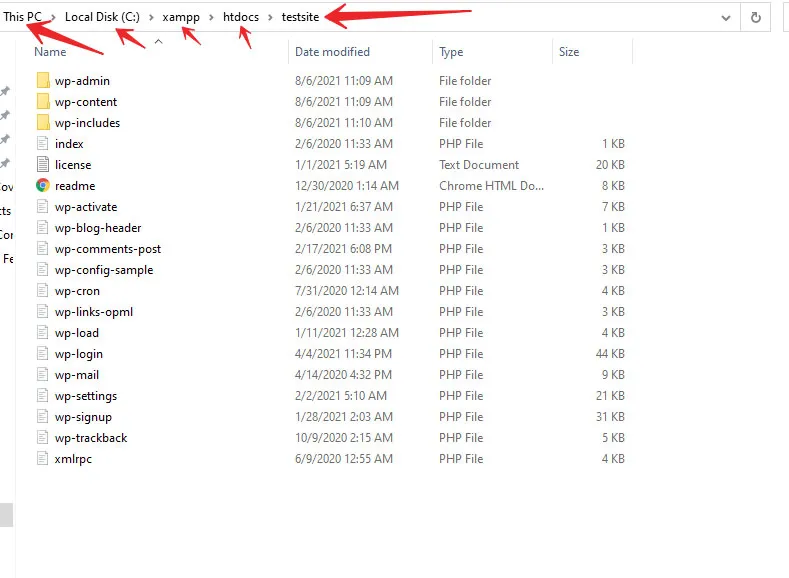Select the wp-links-opml file name

coord(94,312)
